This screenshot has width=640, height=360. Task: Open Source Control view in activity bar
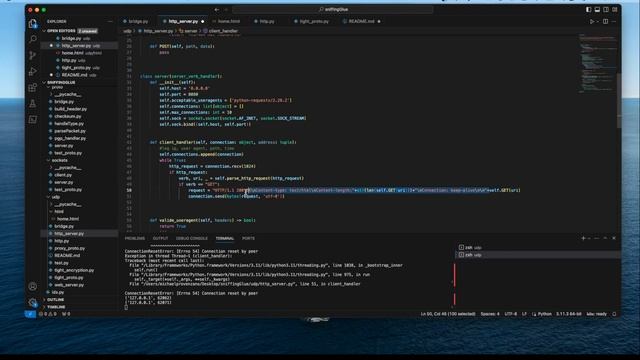click(x=33, y=56)
